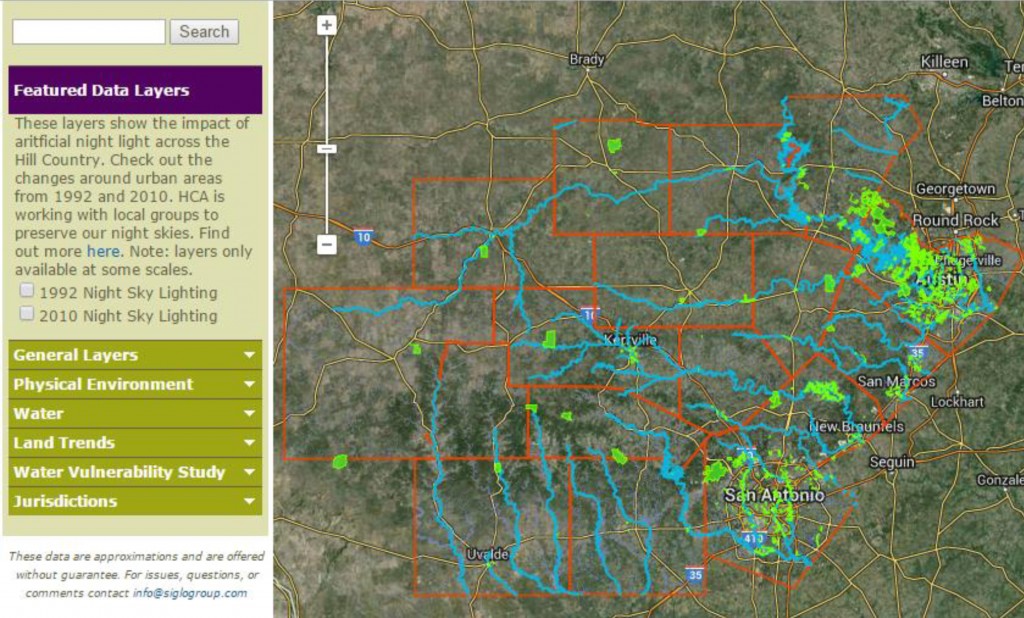Zoom out with the minus button
This screenshot has width=1024, height=618.
(x=327, y=244)
